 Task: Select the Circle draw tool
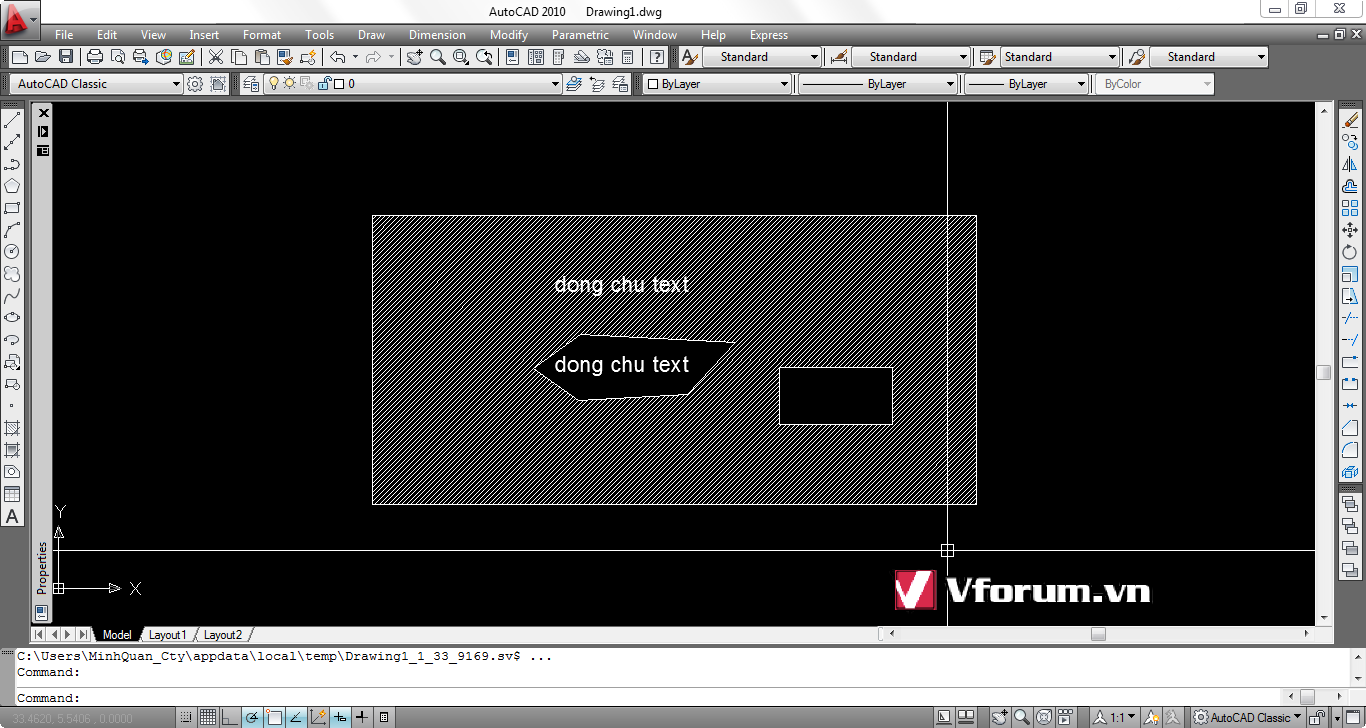(12, 252)
